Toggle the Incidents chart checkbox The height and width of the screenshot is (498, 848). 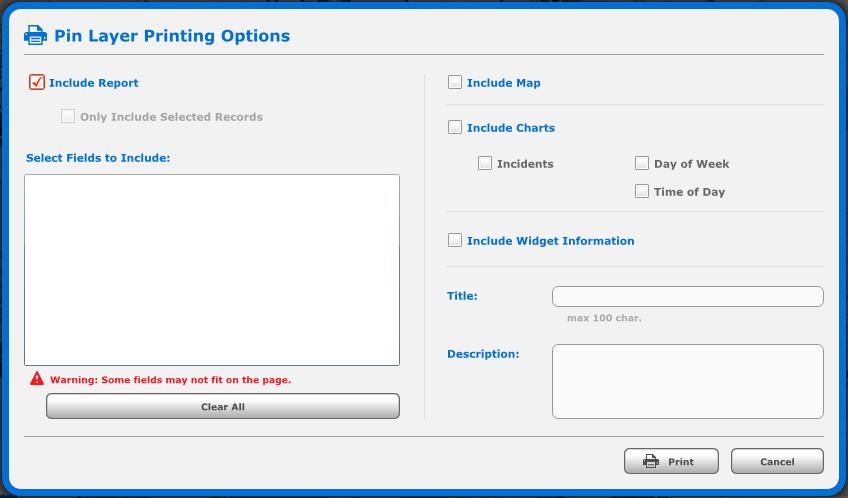click(485, 163)
